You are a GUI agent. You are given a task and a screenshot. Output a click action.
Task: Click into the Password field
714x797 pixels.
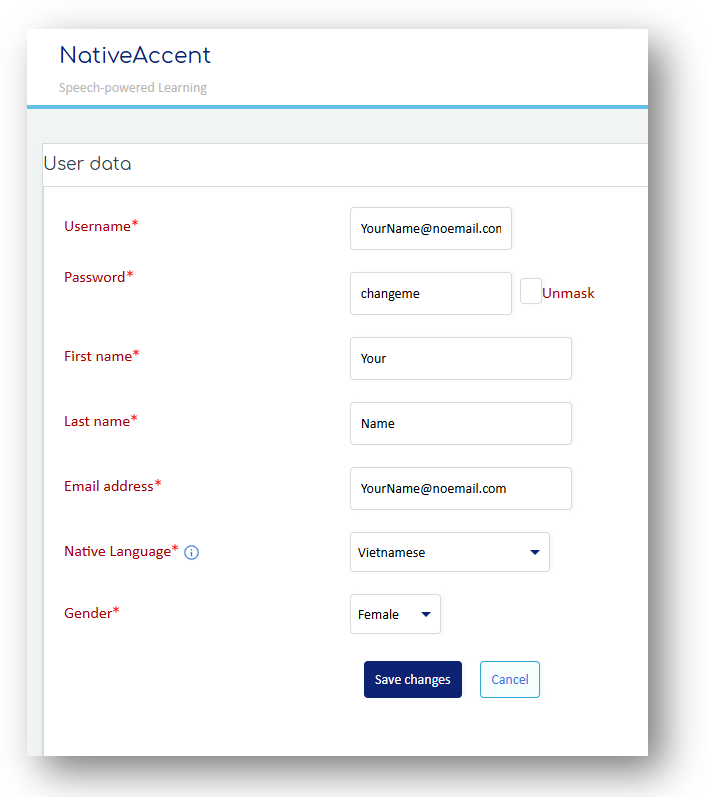pyautogui.click(x=430, y=294)
